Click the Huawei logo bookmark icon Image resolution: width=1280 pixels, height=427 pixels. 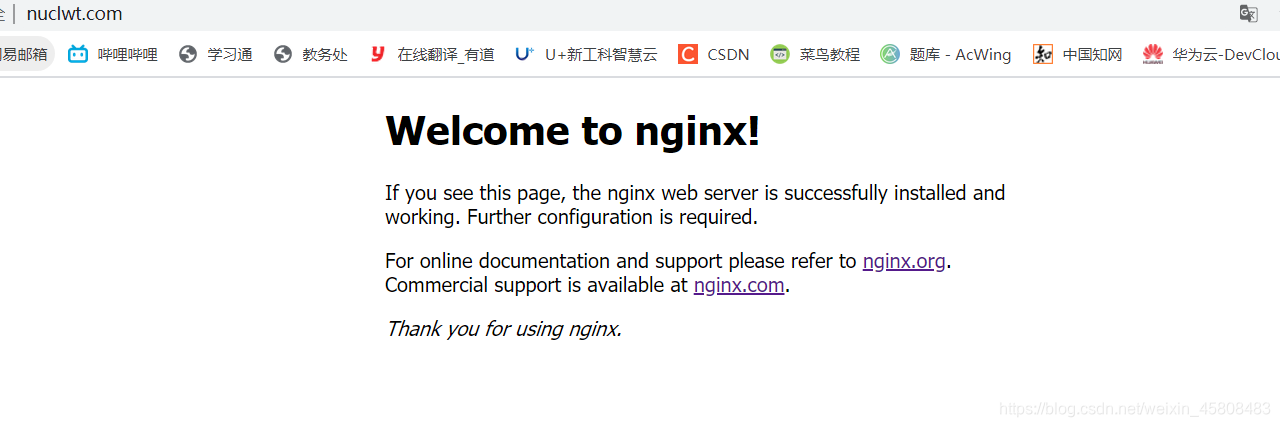click(x=1153, y=54)
